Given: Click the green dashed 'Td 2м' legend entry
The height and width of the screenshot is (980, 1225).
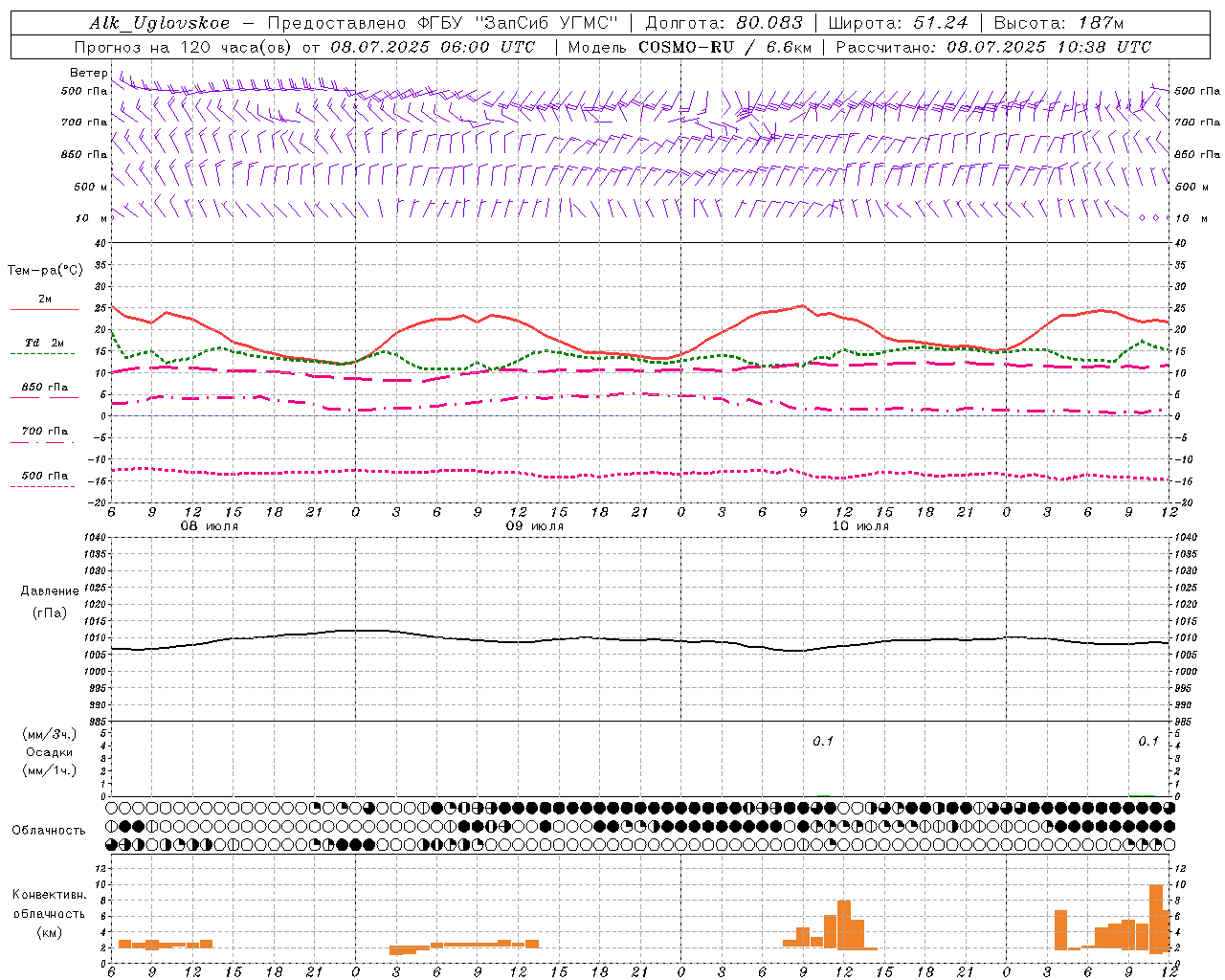Looking at the screenshot, I should point(44,347).
